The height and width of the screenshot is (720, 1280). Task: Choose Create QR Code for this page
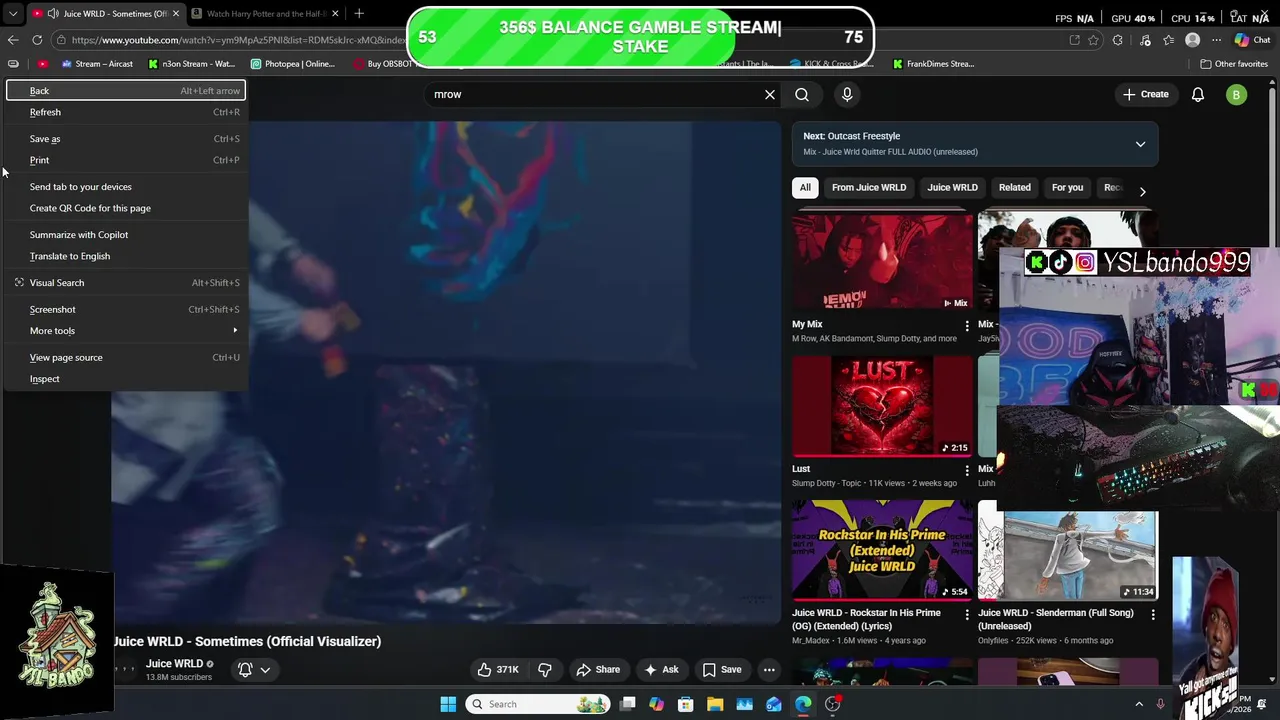[126, 208]
